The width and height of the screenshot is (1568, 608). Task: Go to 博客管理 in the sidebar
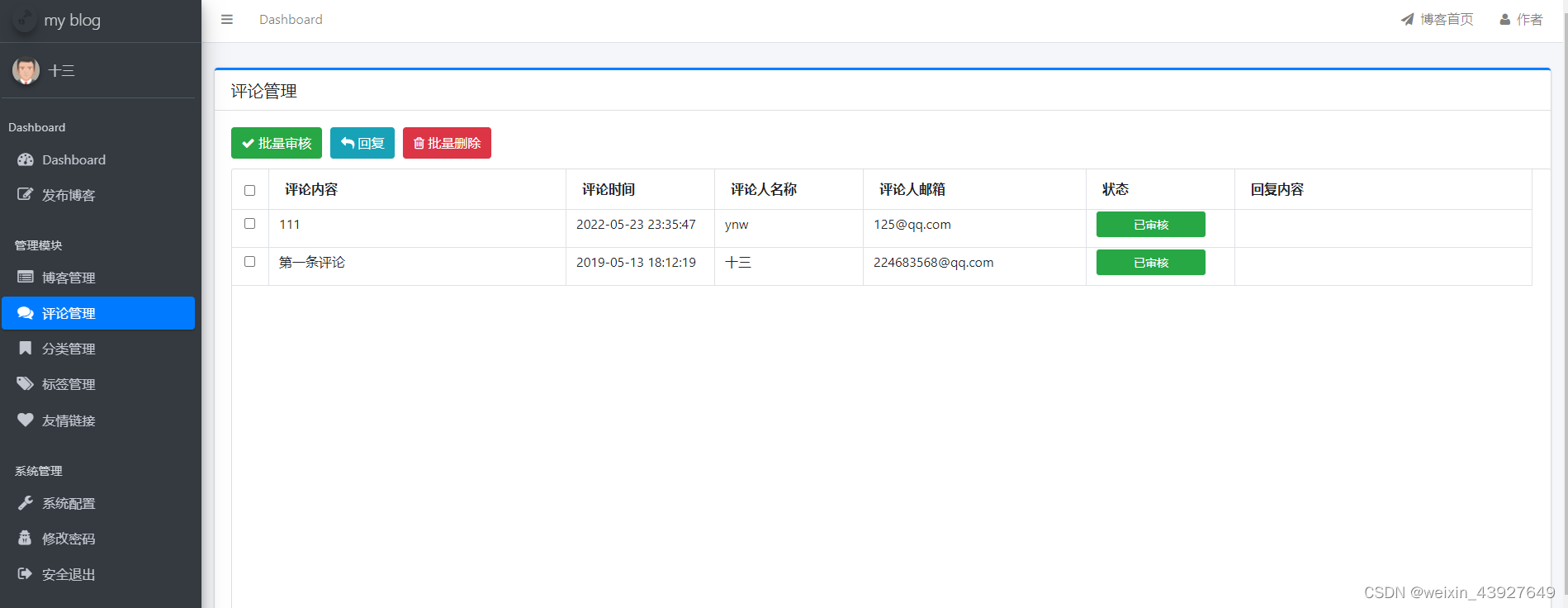[x=98, y=278]
